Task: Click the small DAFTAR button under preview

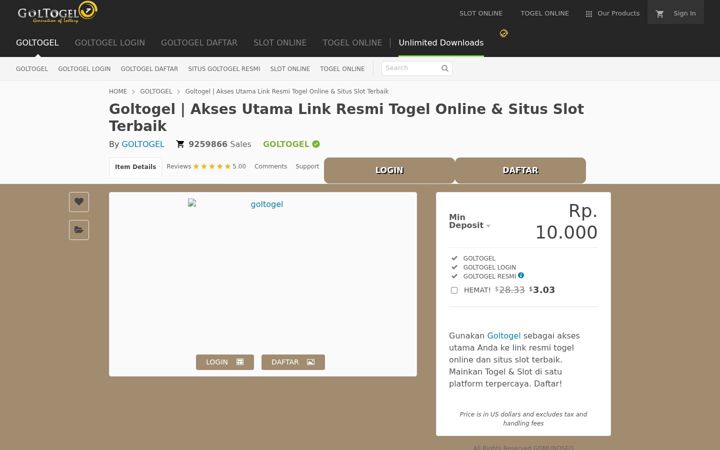Action: click(x=293, y=362)
